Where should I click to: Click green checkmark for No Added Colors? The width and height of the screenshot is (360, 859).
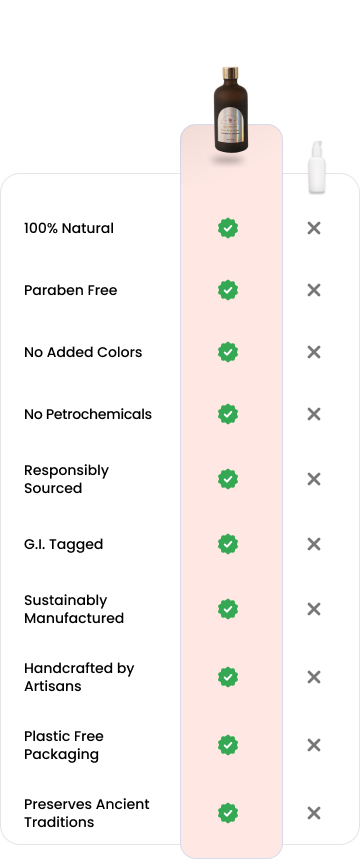(x=228, y=352)
